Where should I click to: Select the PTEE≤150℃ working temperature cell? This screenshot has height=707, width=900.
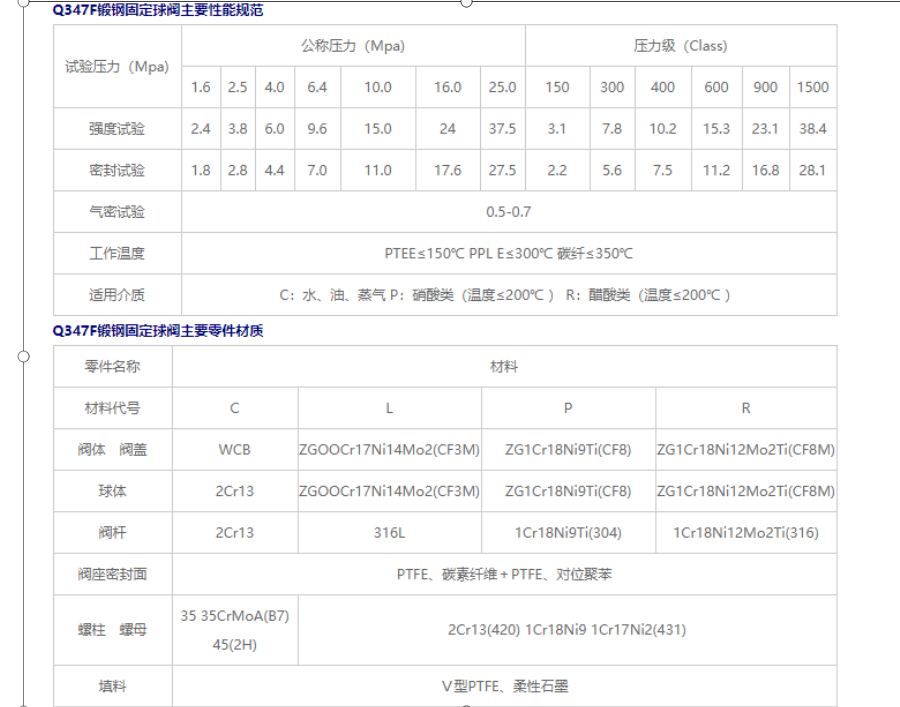tap(508, 254)
